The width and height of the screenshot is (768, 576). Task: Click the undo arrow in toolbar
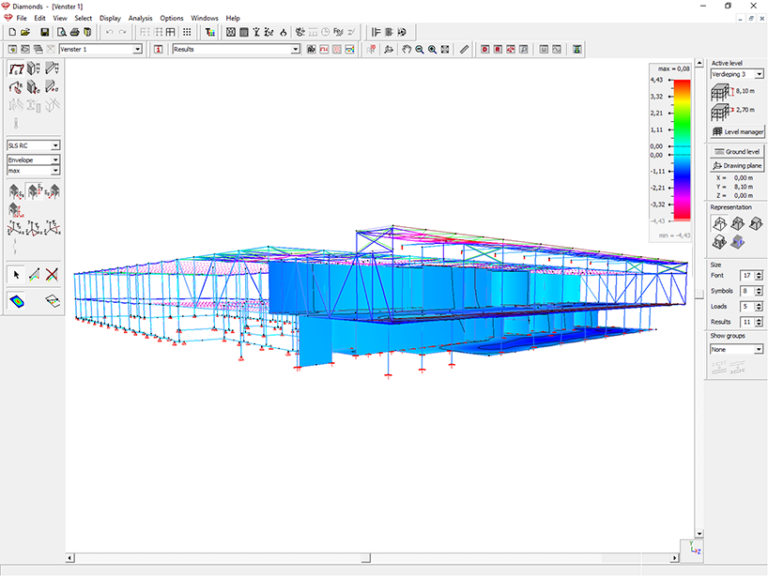pos(109,32)
